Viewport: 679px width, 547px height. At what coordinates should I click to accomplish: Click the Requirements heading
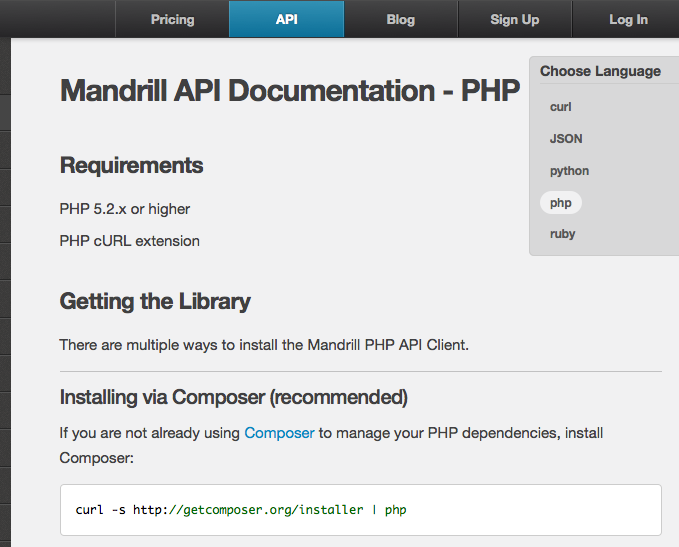[x=131, y=165]
